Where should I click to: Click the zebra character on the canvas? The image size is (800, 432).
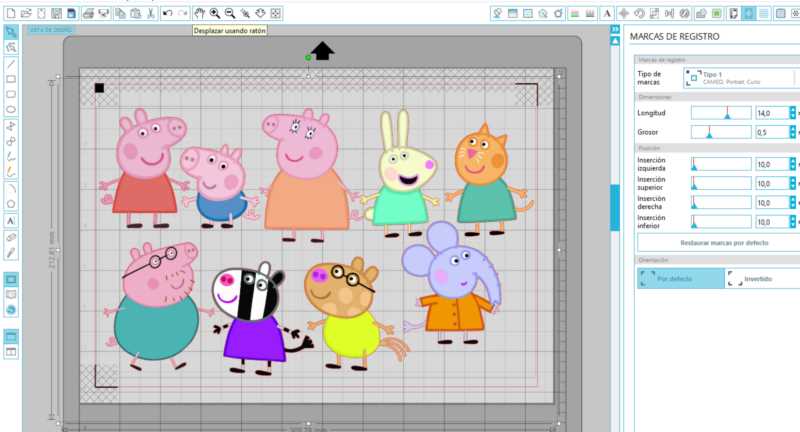[x=253, y=318]
